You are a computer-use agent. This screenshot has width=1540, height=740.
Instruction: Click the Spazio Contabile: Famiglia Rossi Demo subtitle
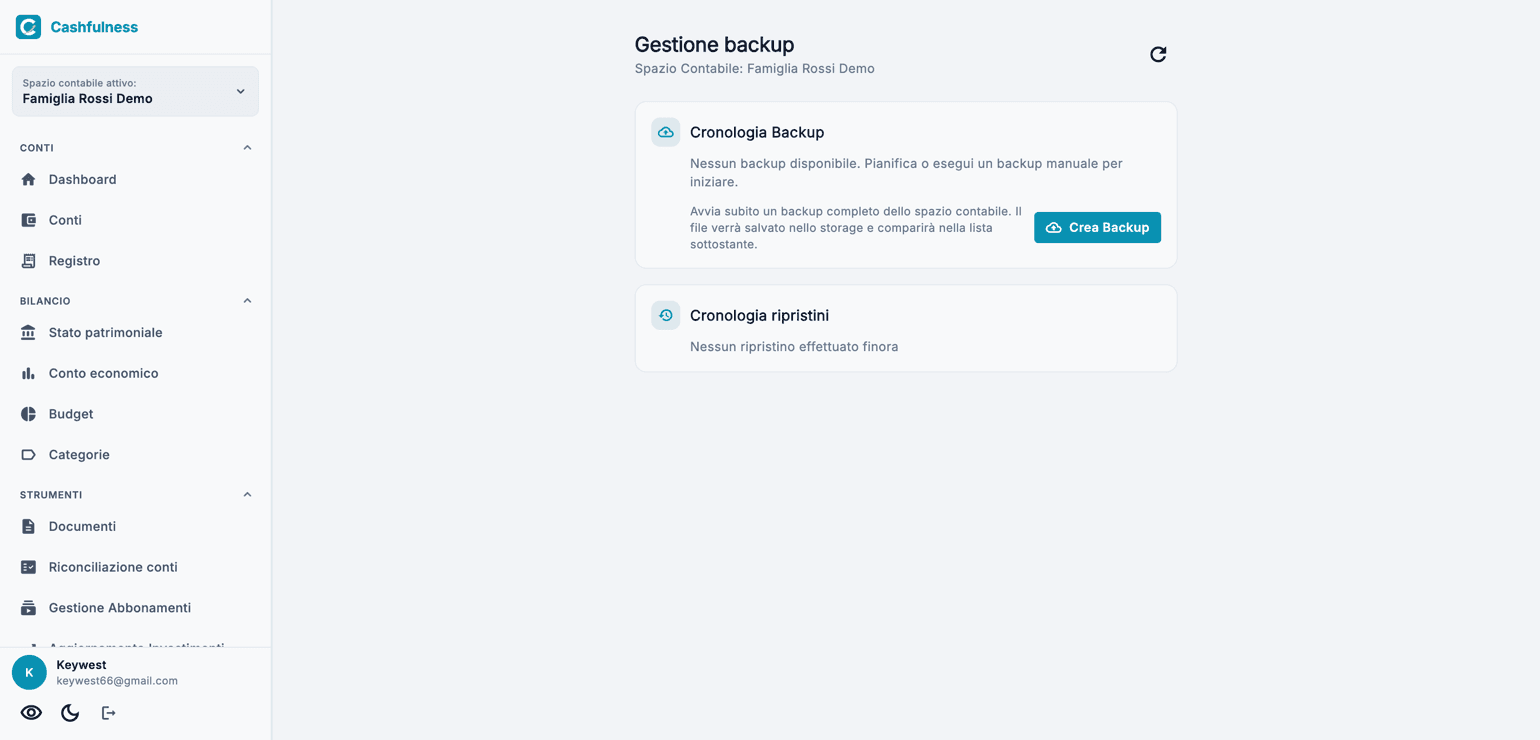click(x=755, y=69)
